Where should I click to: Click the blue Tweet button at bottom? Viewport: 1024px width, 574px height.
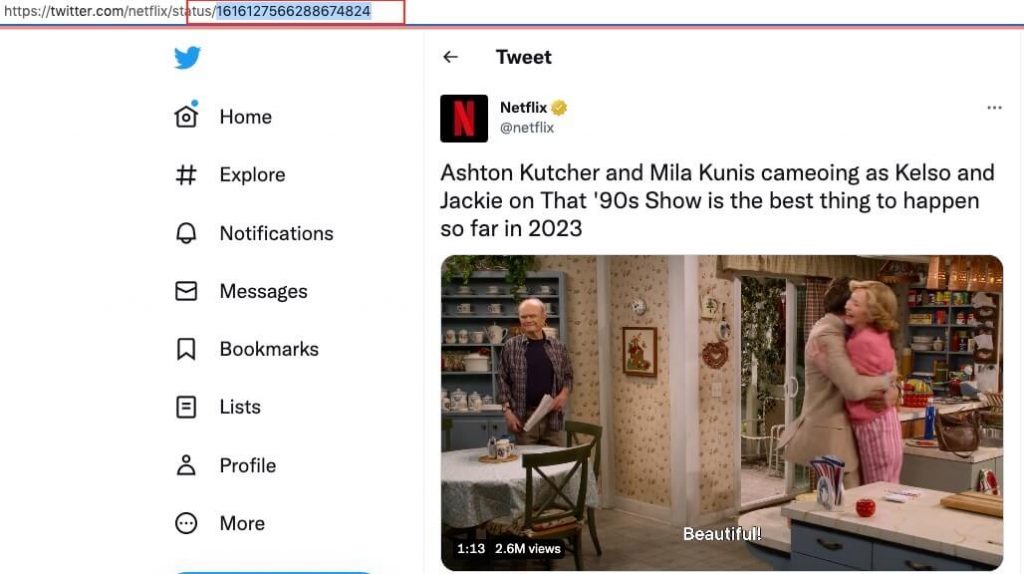(x=274, y=572)
